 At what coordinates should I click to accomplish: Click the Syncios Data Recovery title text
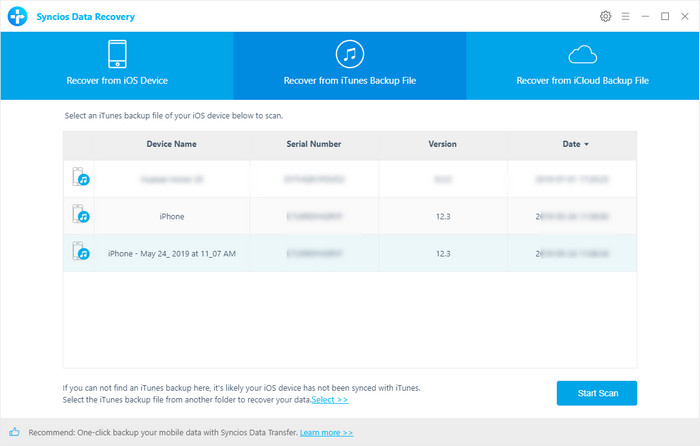85,17
